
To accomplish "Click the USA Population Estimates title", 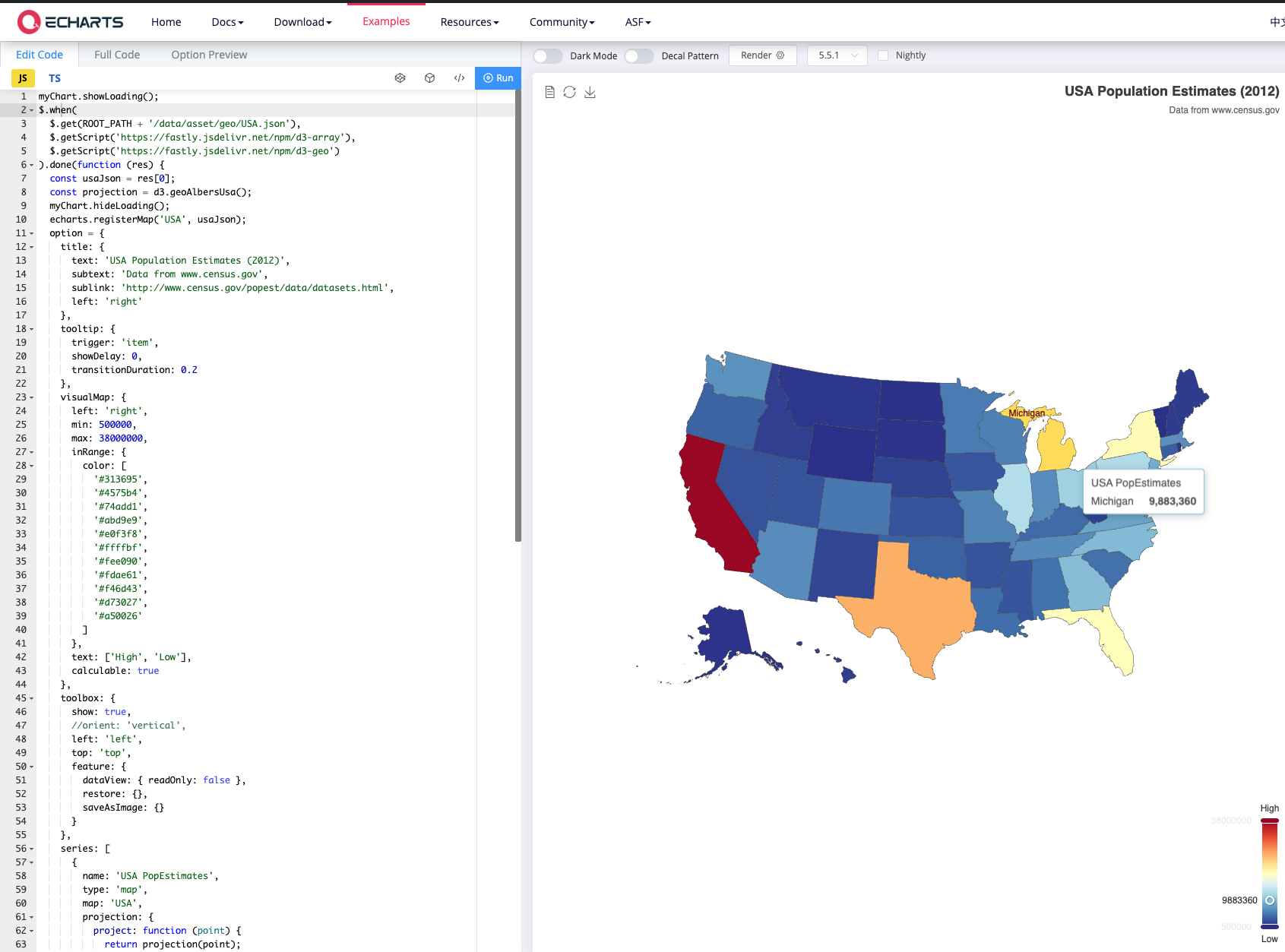I will 1172,91.
